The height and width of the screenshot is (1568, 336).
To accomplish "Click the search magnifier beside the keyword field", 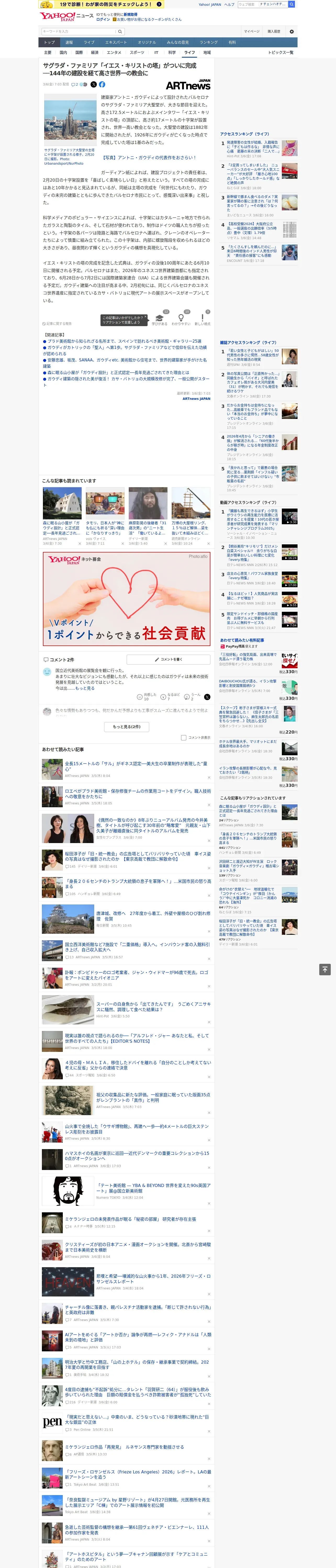I will click(x=120, y=32).
